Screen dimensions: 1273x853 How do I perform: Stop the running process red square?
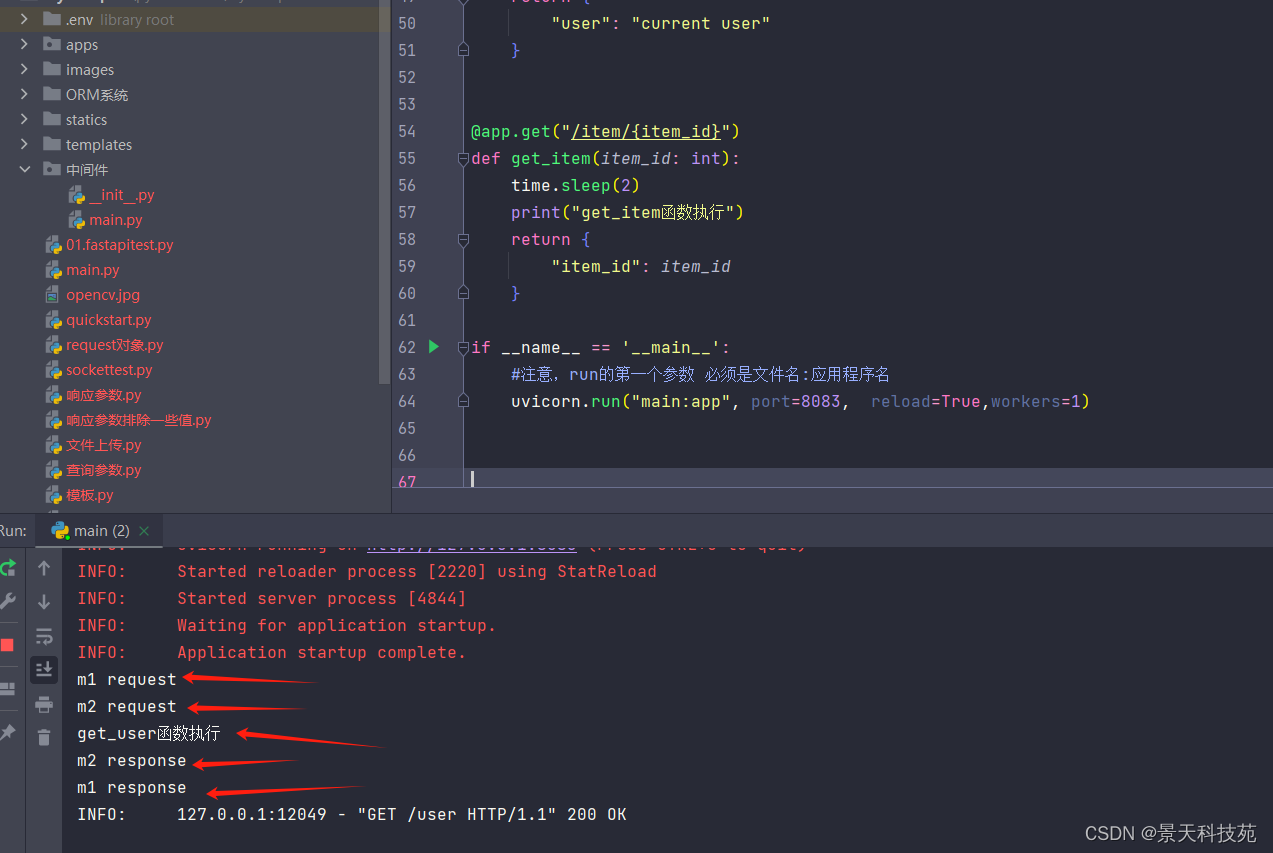(7, 644)
